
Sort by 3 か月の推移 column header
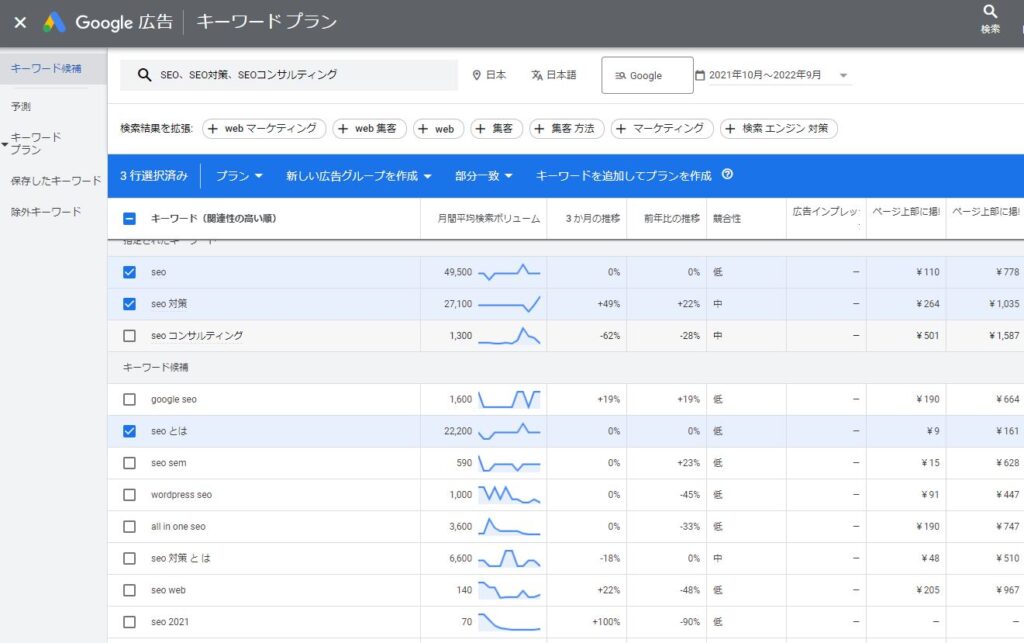tap(592, 219)
